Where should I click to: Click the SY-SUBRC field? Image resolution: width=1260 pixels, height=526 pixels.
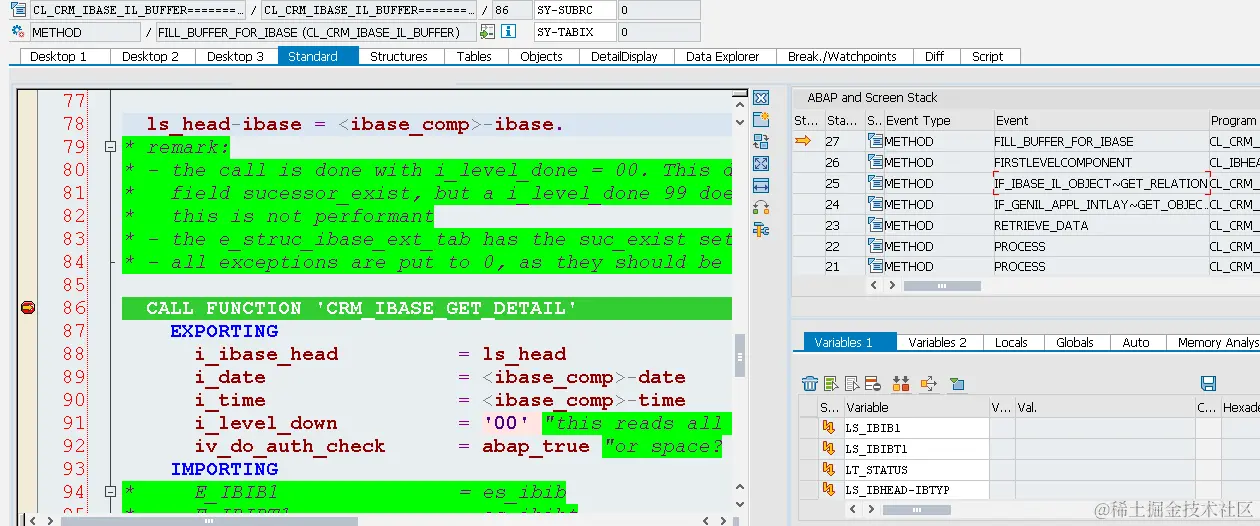575,10
